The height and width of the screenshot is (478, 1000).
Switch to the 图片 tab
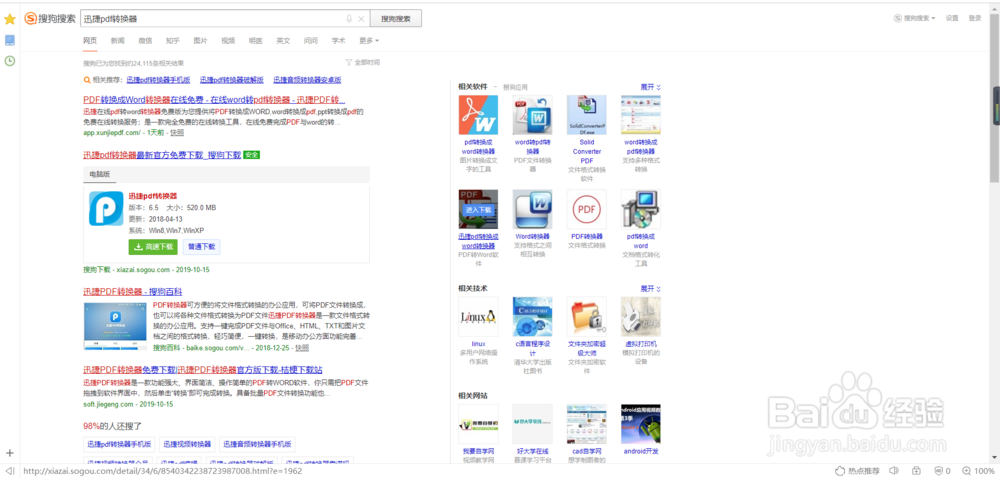tap(200, 41)
